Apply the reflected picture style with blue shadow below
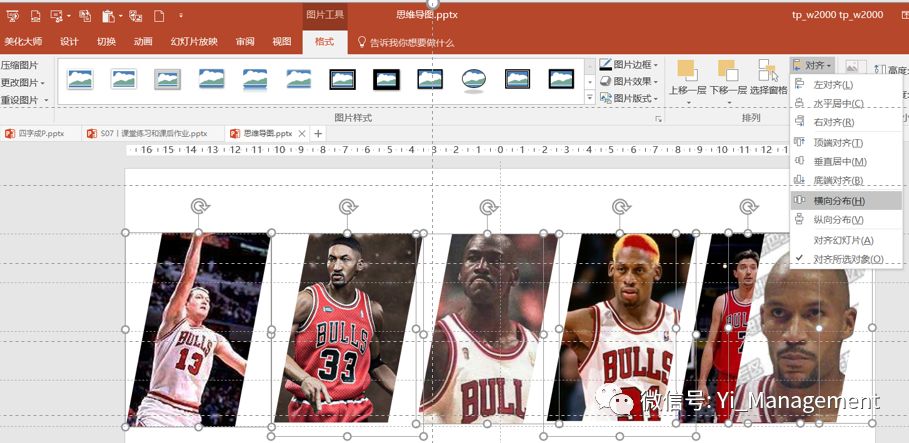Image resolution: width=909 pixels, height=443 pixels. (x=255, y=79)
